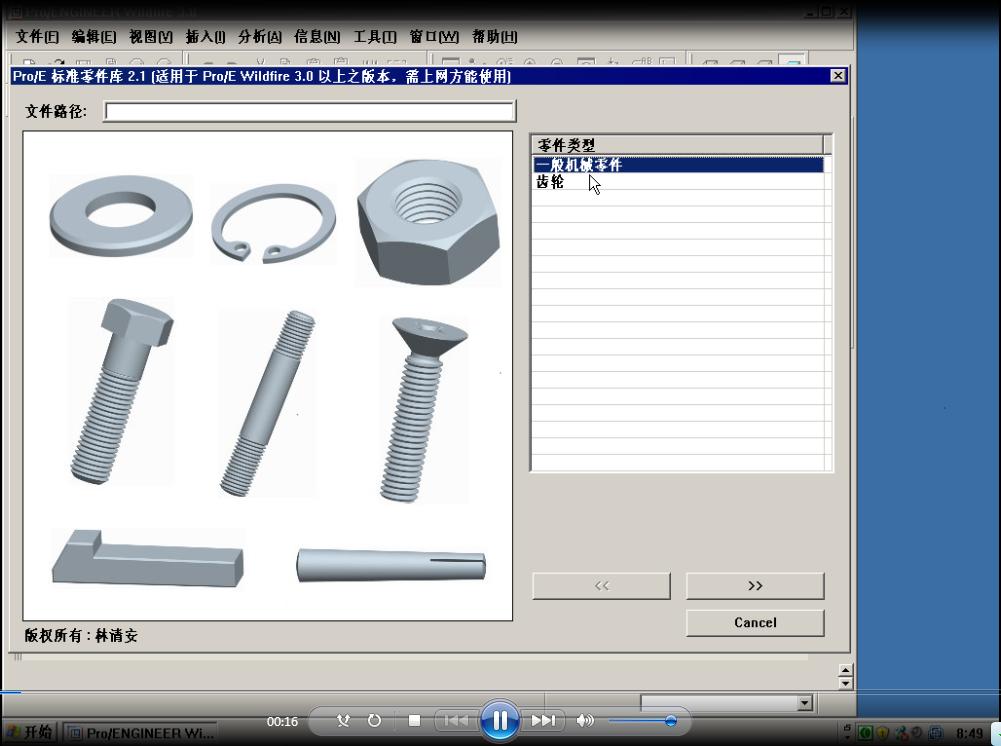1001x746 pixels.
Task: Open the 插入(I) menu
Action: click(x=205, y=37)
